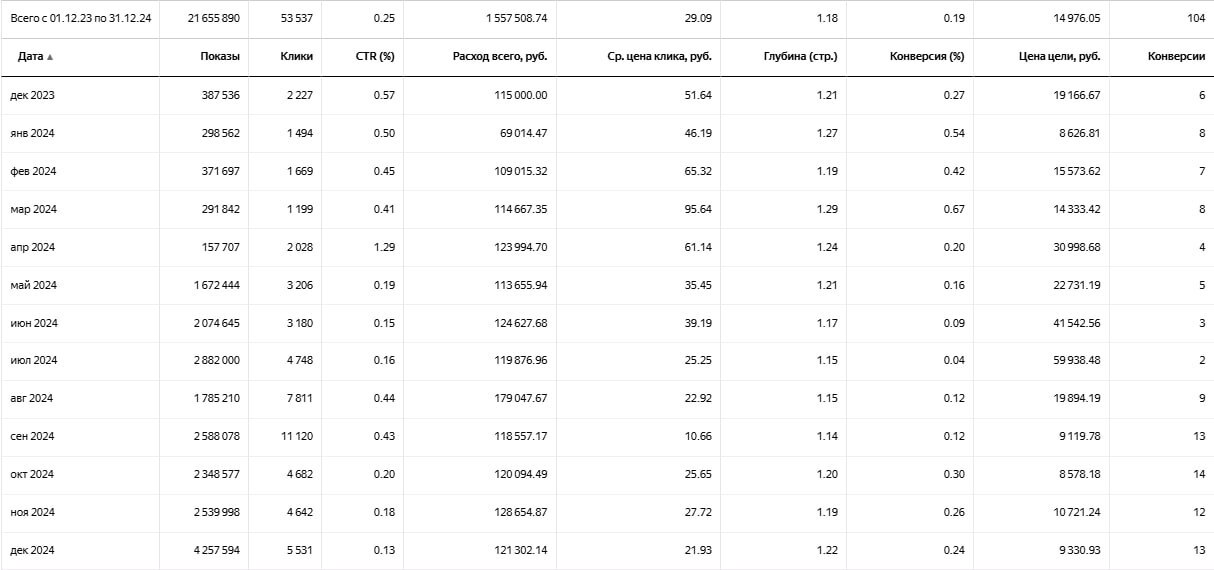Click the дек 2024 row date

pyautogui.click(x=33, y=551)
